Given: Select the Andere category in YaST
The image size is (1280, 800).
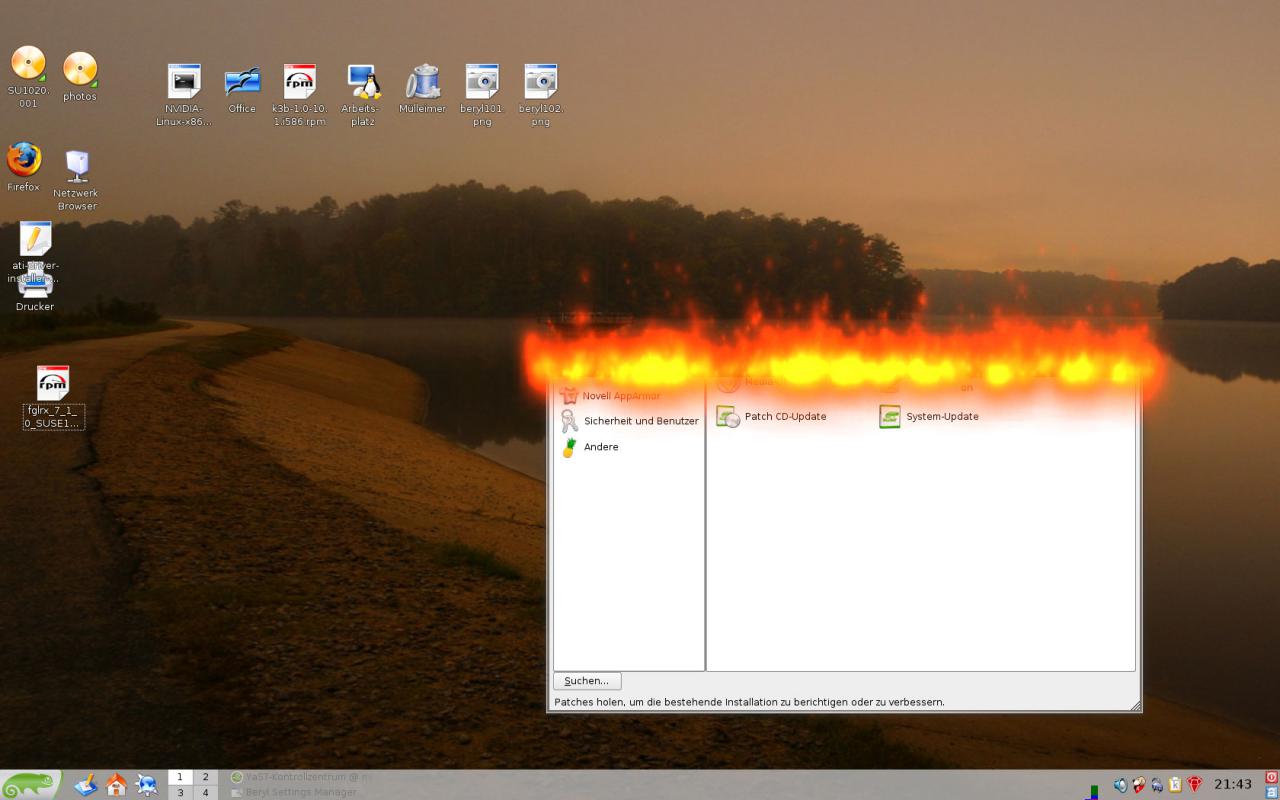Looking at the screenshot, I should tap(590, 447).
